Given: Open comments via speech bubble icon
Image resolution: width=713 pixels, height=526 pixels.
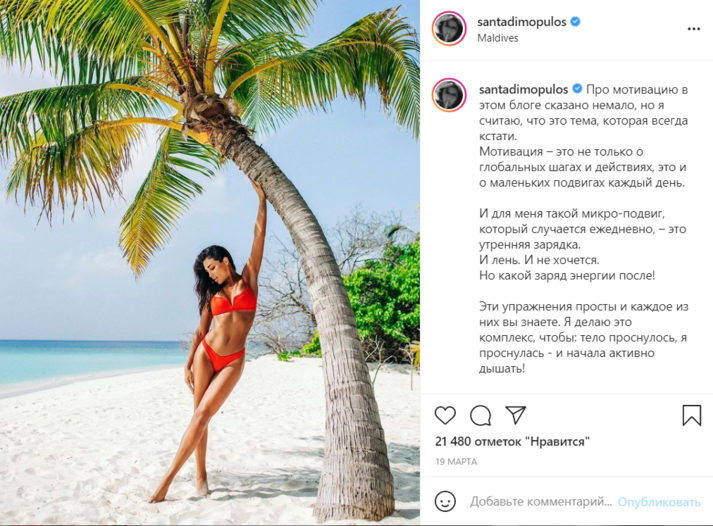Looking at the screenshot, I should coord(481,415).
